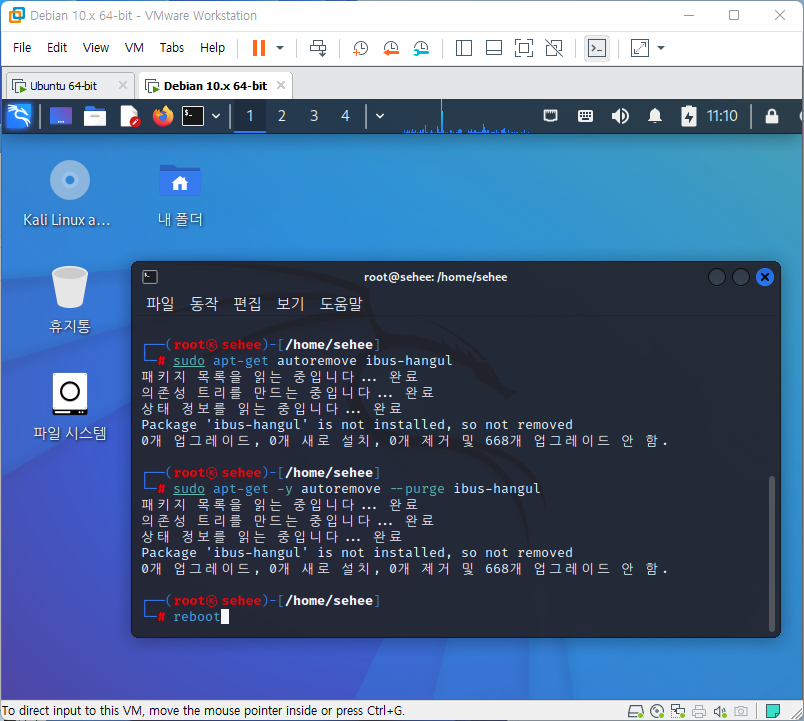Open the VM menu

[134, 48]
